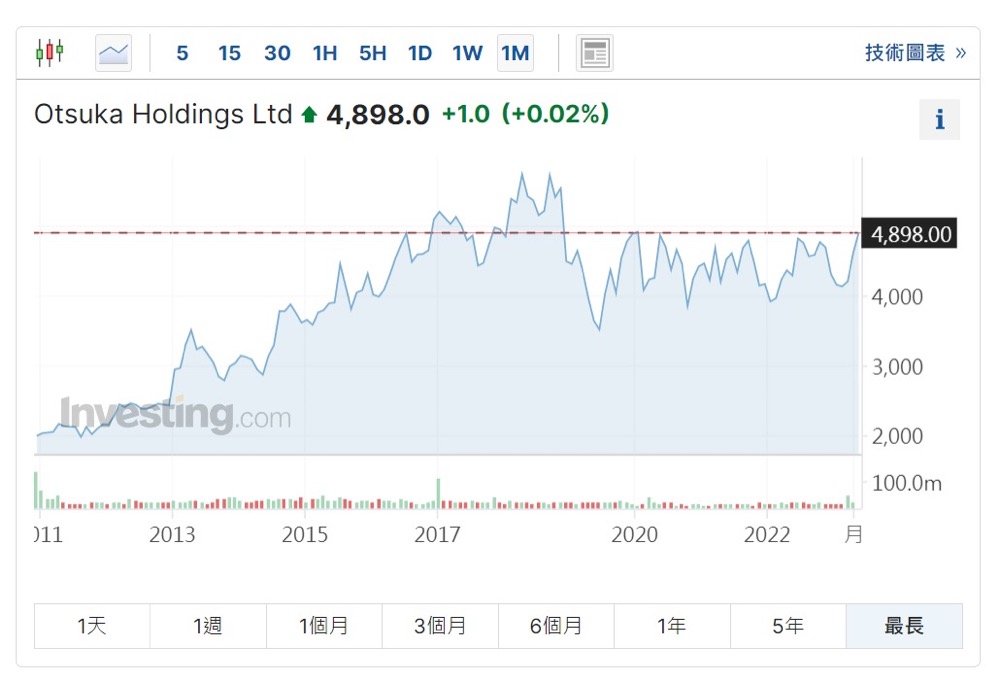
Task: Show the 3個月 time range
Action: click(x=440, y=626)
